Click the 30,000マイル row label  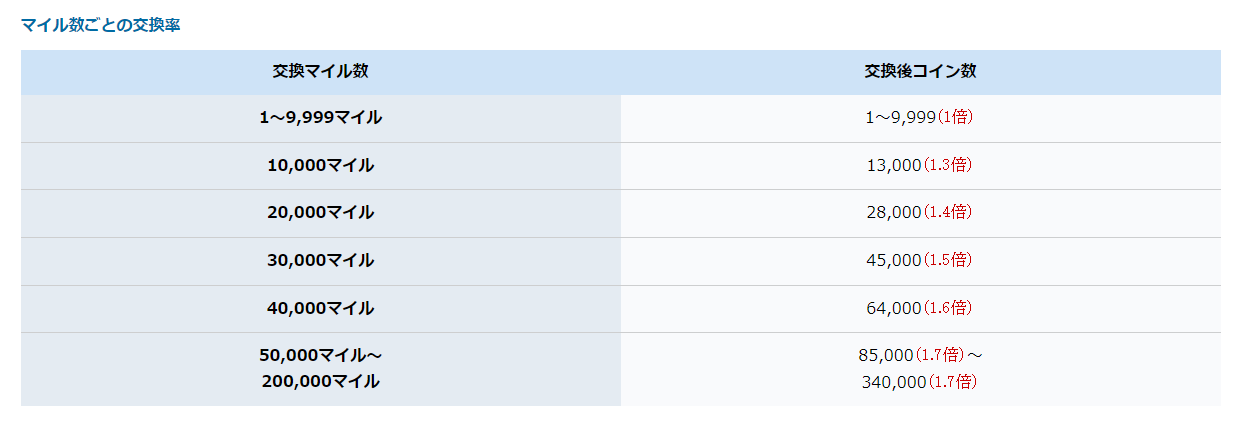[321, 260]
